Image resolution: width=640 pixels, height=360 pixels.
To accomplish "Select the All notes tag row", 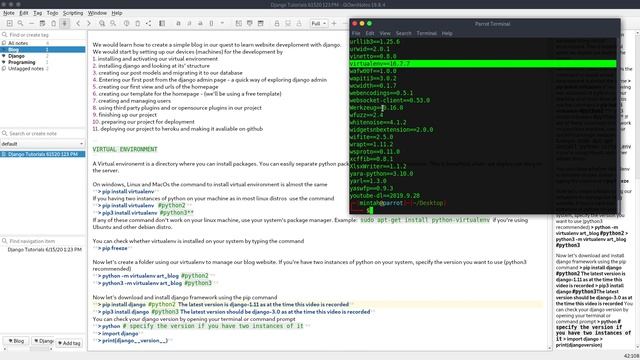I will point(43,43).
